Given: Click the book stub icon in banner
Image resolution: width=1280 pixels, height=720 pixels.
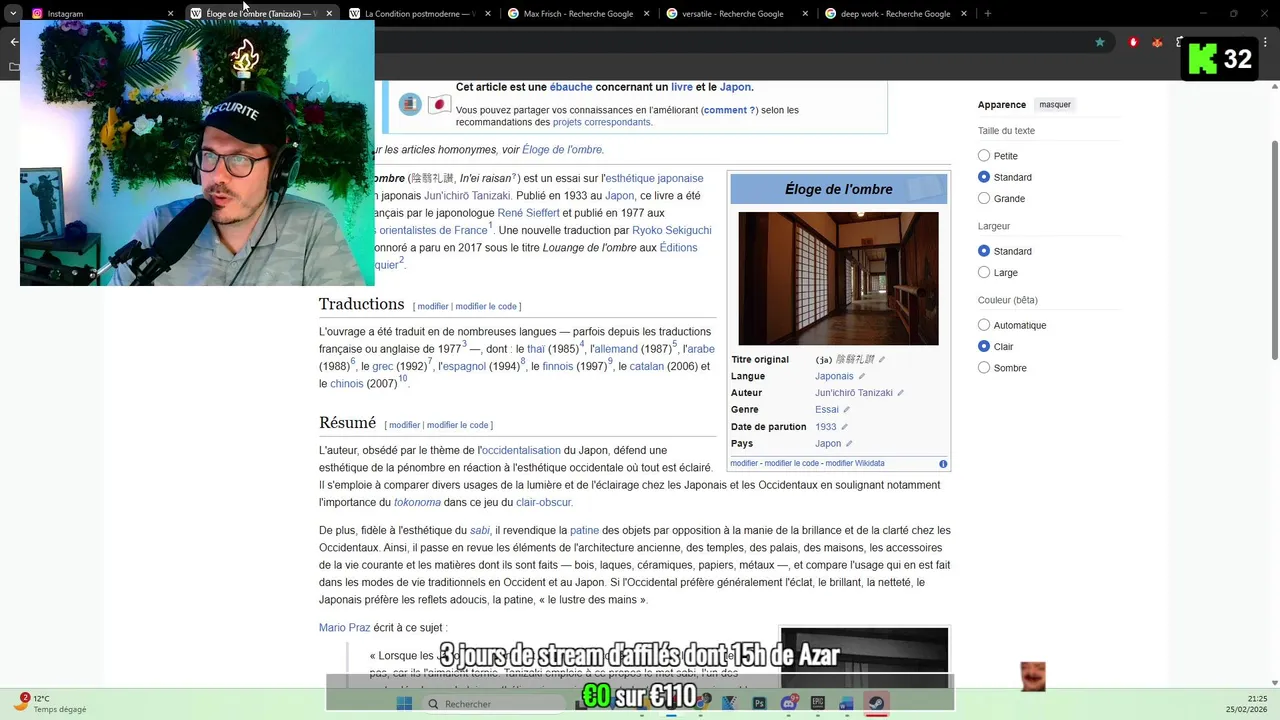Looking at the screenshot, I should (410, 104).
